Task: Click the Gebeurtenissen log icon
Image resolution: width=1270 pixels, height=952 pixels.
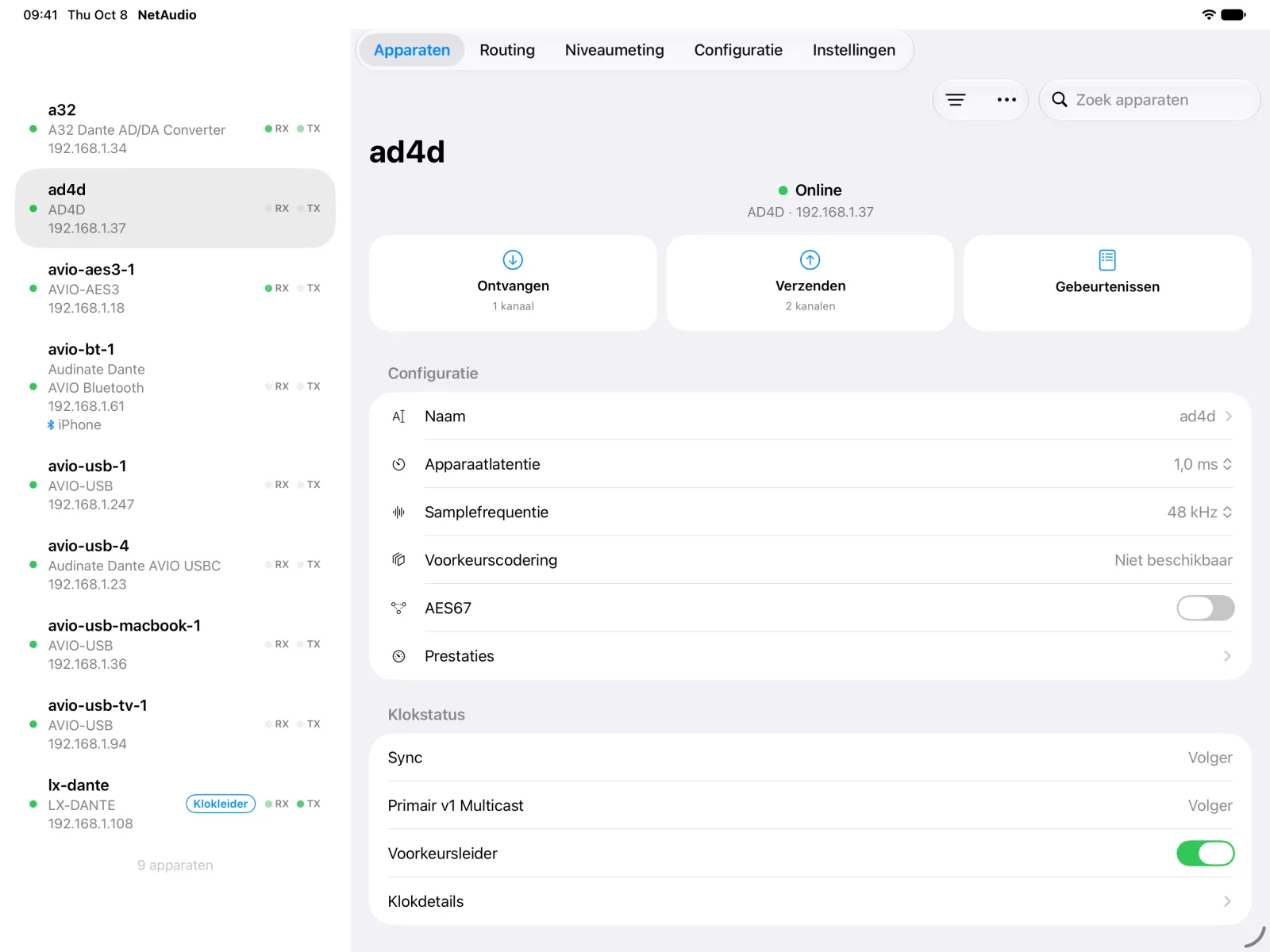Action: point(1107,259)
